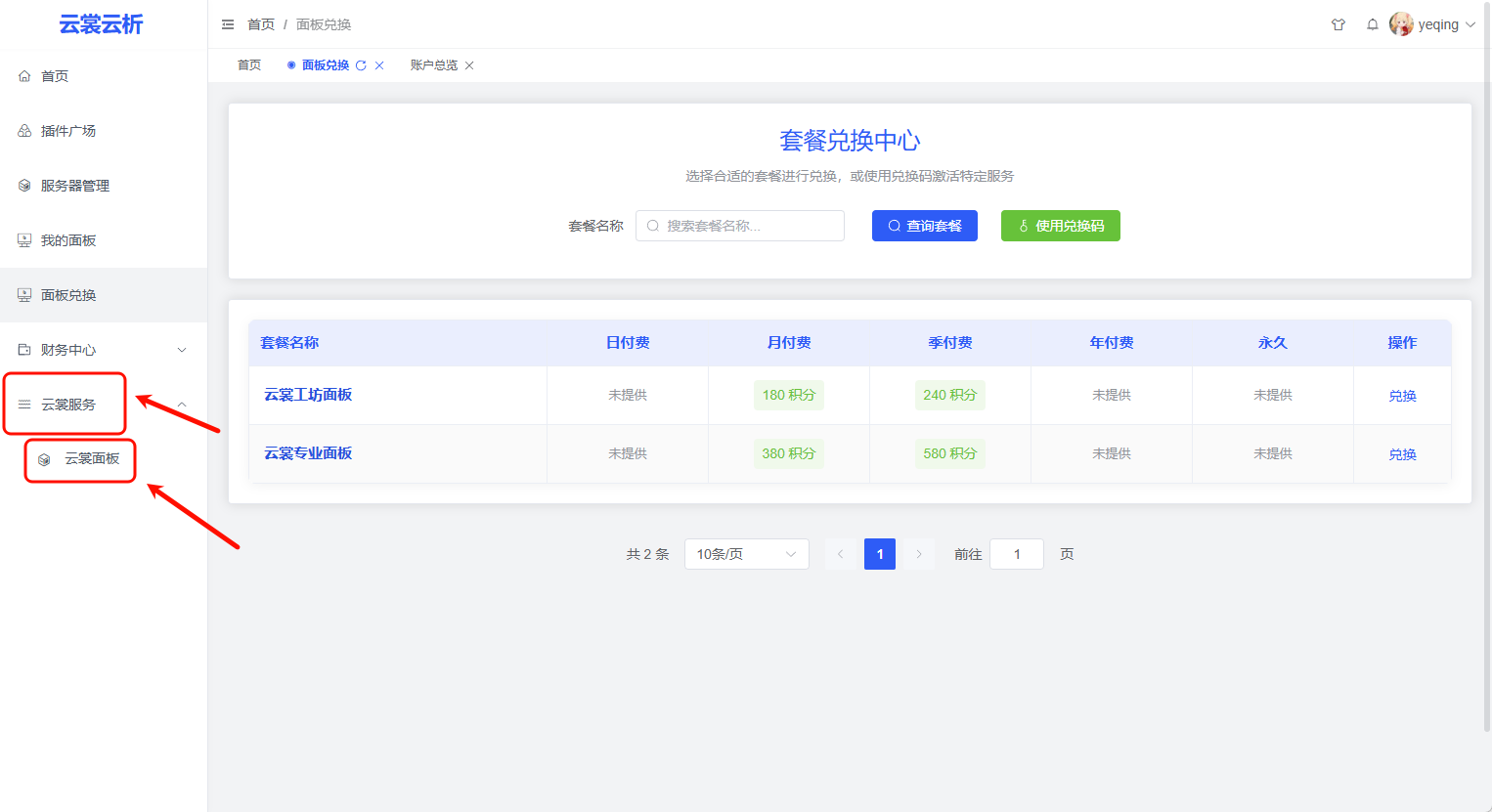
Task: Click the next page arrow in pagination
Action: 918,554
